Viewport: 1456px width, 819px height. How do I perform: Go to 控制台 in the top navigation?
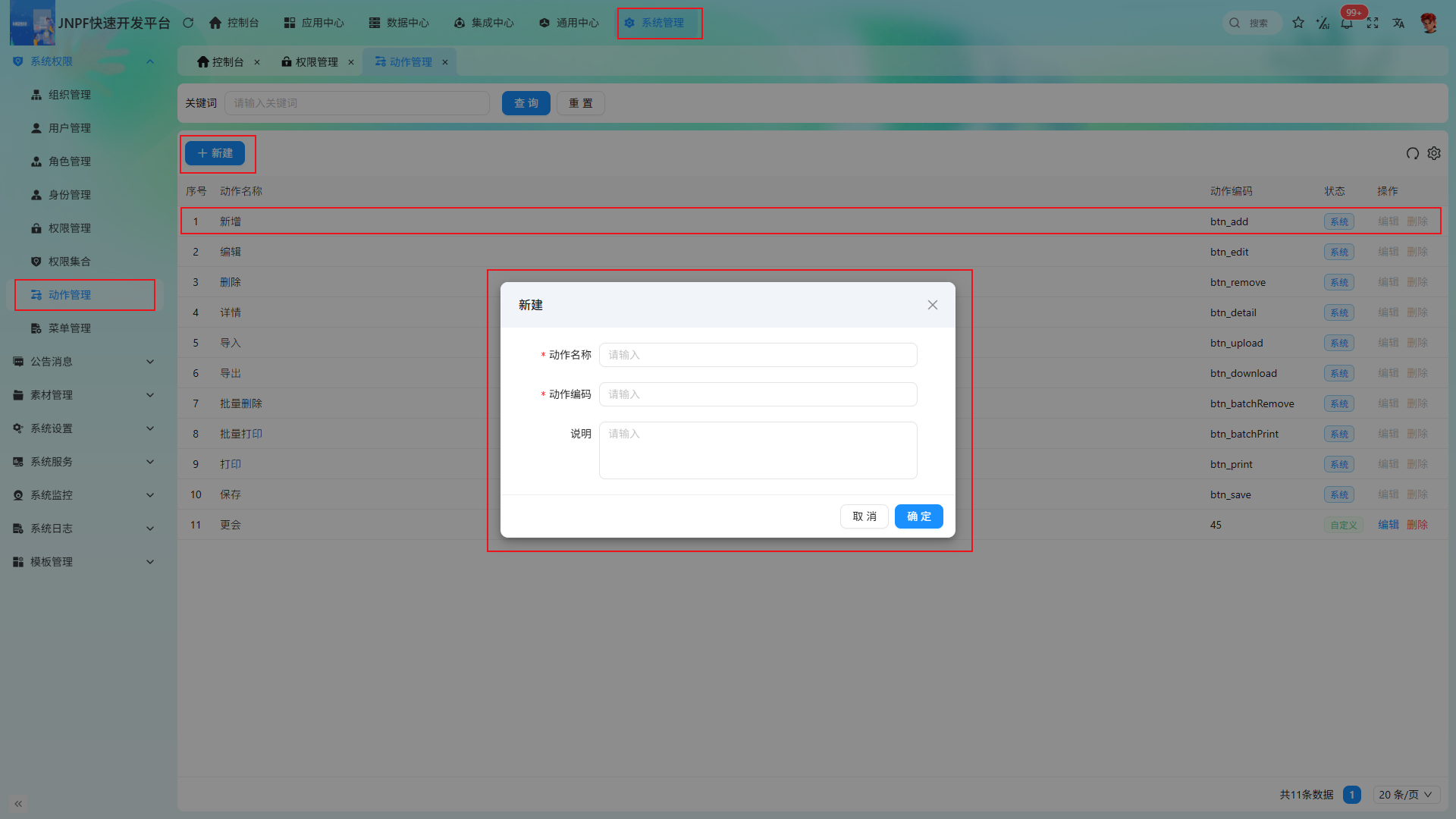tap(234, 23)
